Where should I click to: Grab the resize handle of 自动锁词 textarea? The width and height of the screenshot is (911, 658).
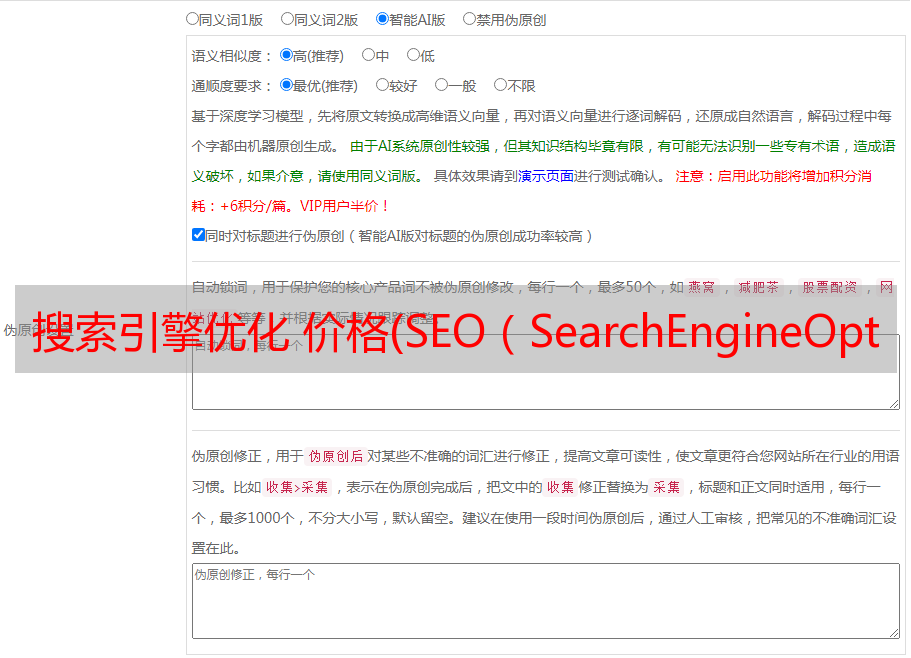(x=894, y=404)
